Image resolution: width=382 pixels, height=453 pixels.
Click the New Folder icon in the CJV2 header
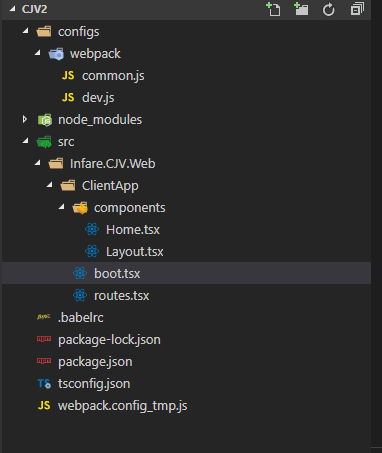(301, 9)
